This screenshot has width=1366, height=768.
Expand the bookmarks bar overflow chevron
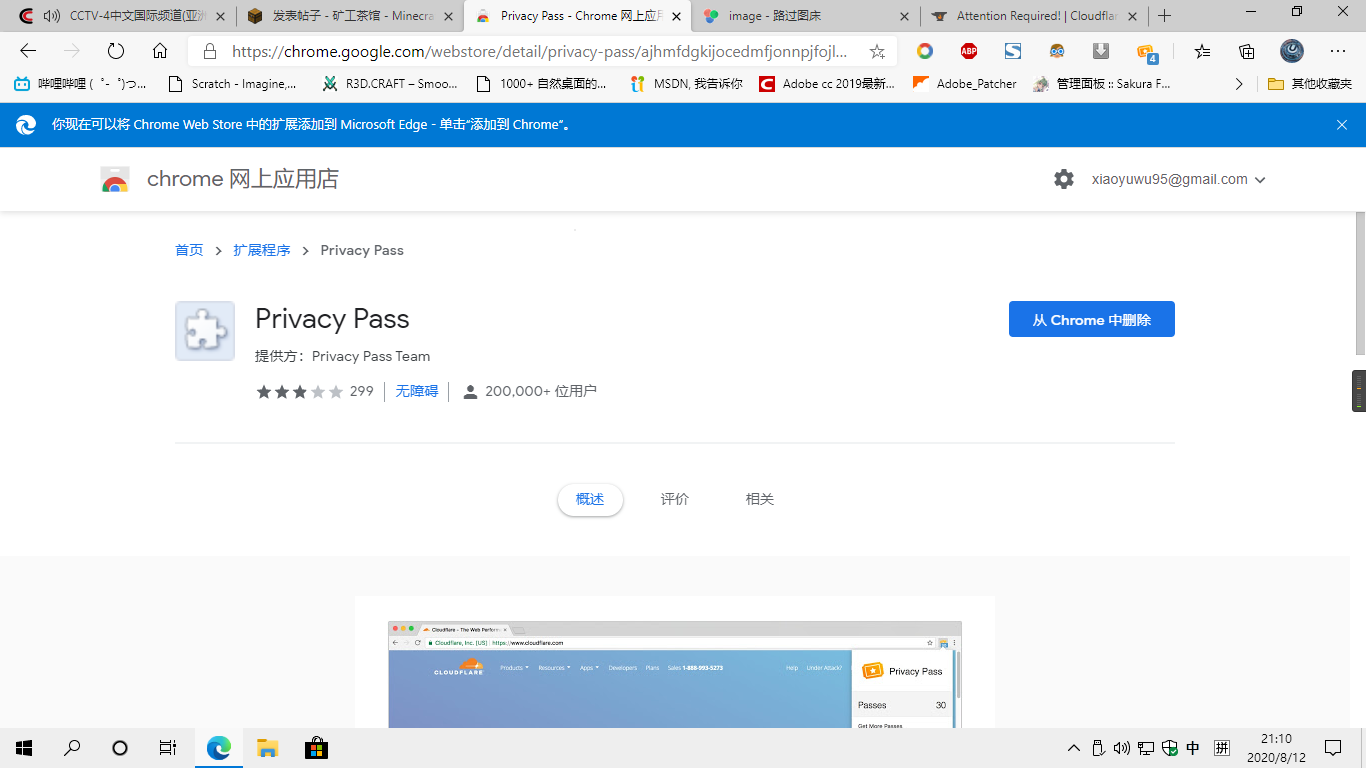click(x=1239, y=84)
